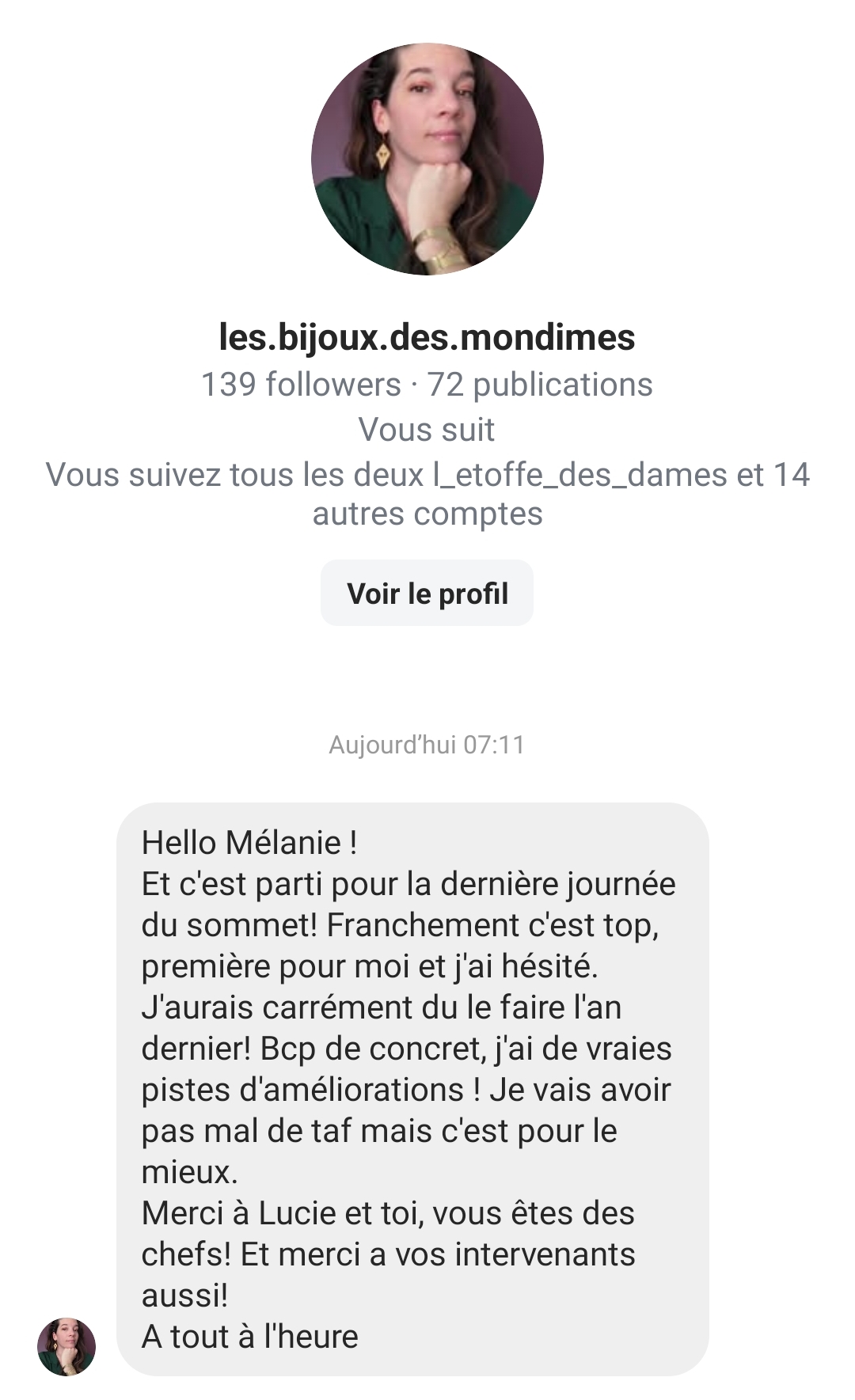Viewport: 855px width, 1400px height.
Task: Open the l_etoffe_des_dames mutual account mention
Action: point(579,475)
